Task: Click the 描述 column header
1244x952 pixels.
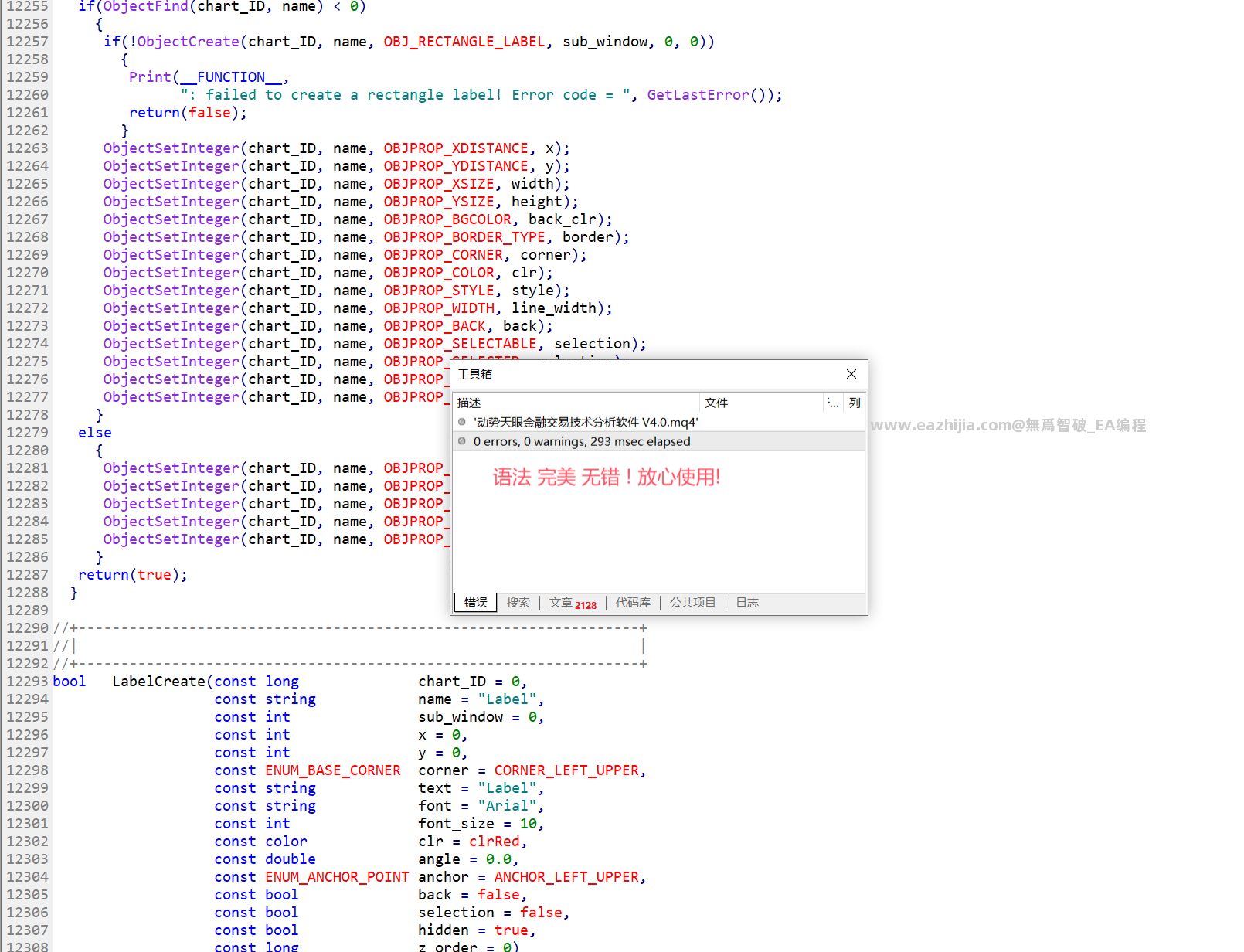Action: [x=576, y=403]
